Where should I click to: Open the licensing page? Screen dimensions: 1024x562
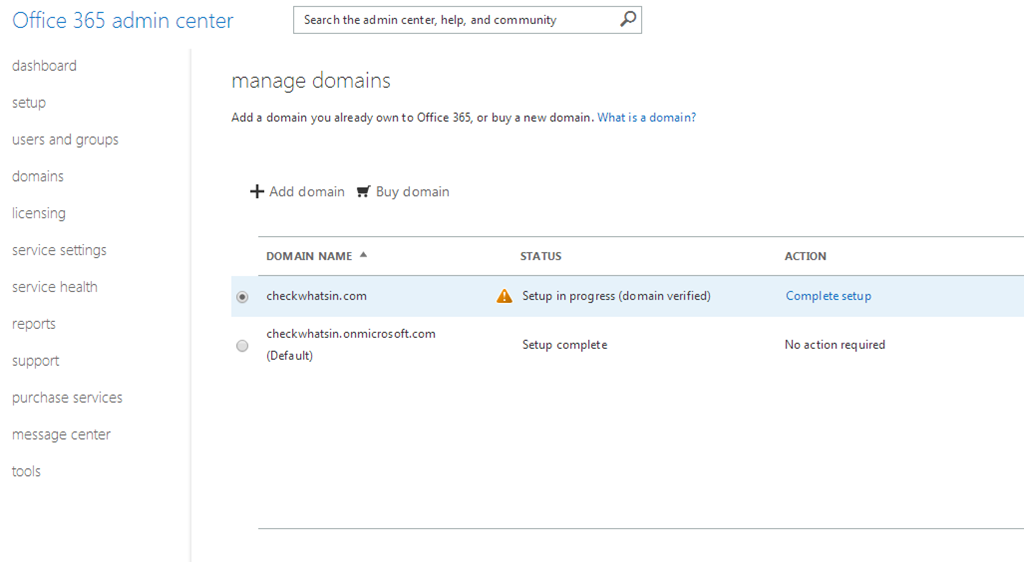(x=39, y=213)
